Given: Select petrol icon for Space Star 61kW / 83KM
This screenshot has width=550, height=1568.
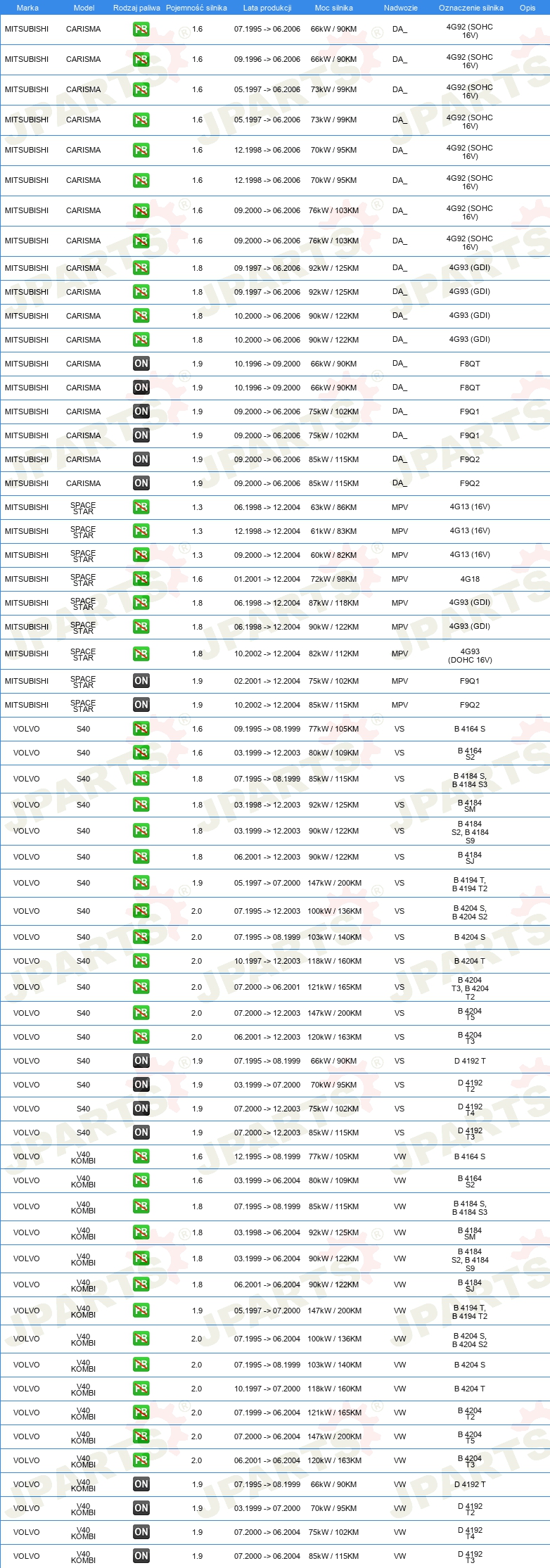Looking at the screenshot, I should [141, 531].
